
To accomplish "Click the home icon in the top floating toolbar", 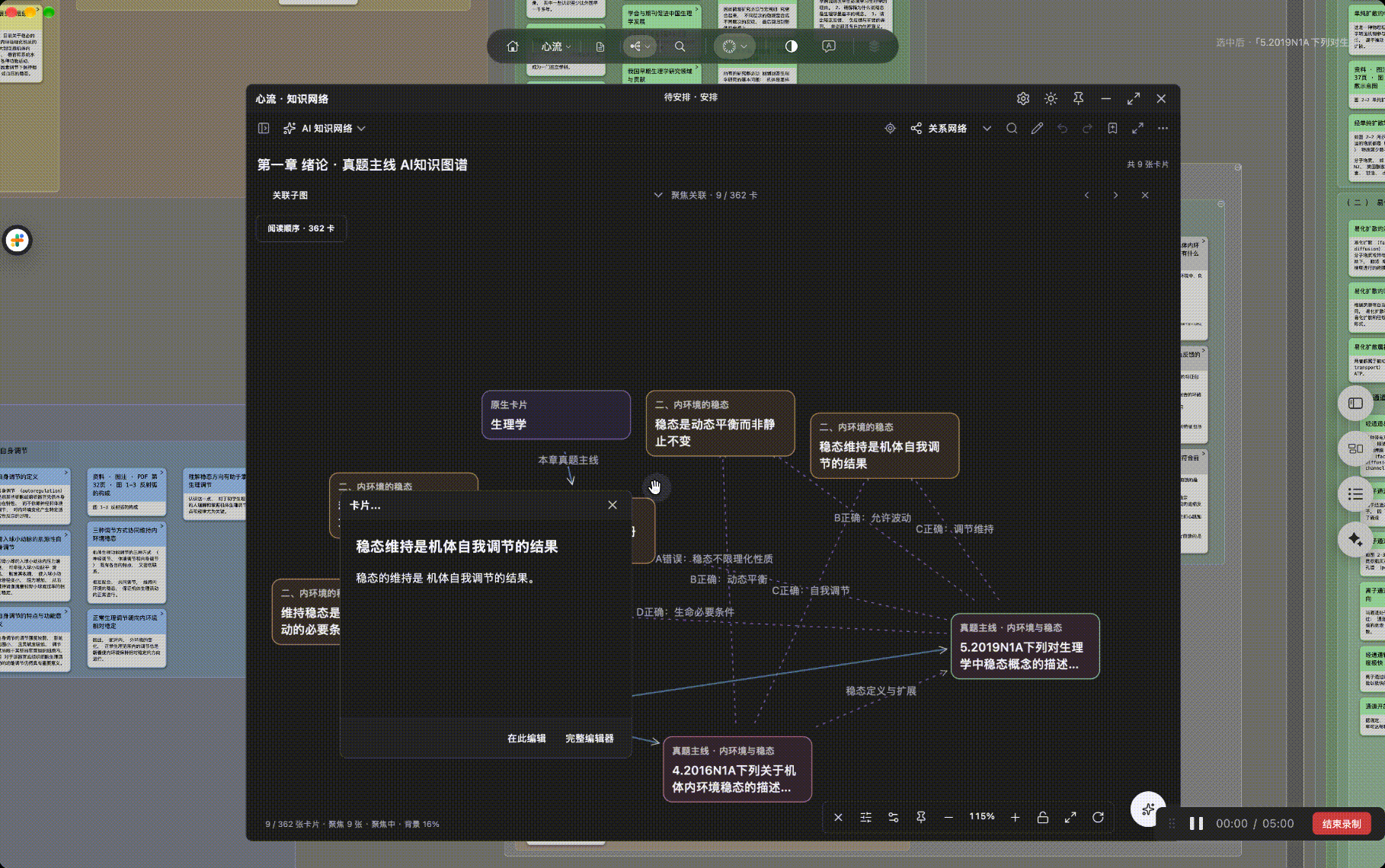I will click(x=513, y=46).
